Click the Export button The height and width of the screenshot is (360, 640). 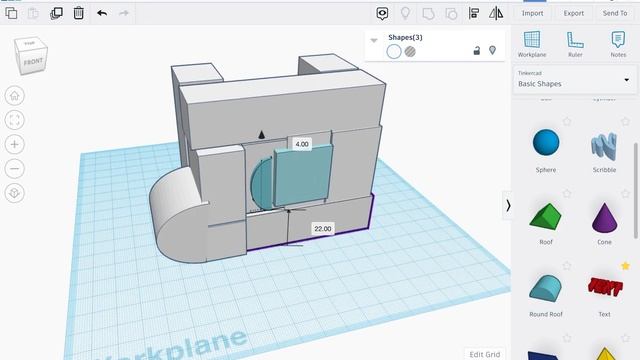(x=573, y=13)
